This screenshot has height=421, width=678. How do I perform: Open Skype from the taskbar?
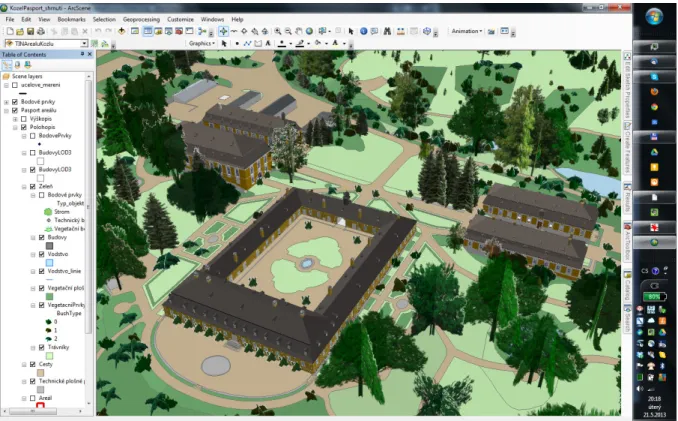click(x=654, y=77)
